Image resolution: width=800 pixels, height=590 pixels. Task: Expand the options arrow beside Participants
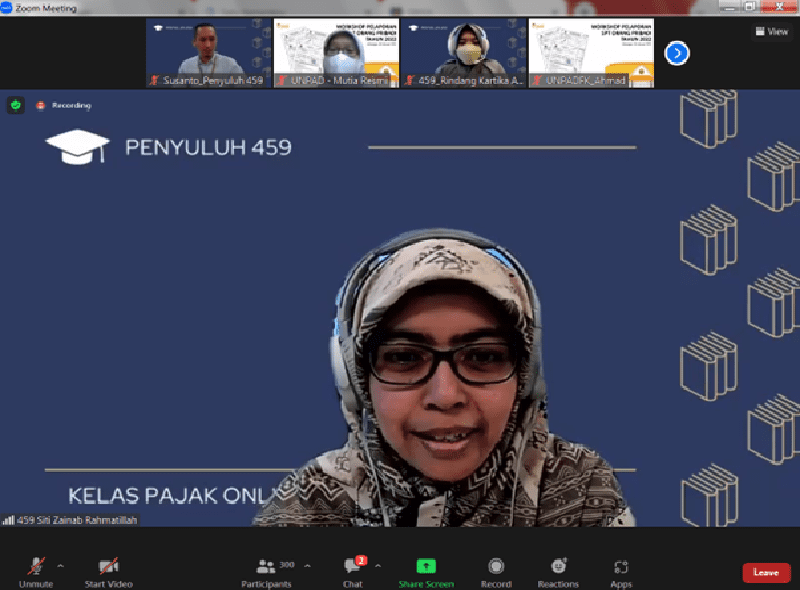click(305, 565)
